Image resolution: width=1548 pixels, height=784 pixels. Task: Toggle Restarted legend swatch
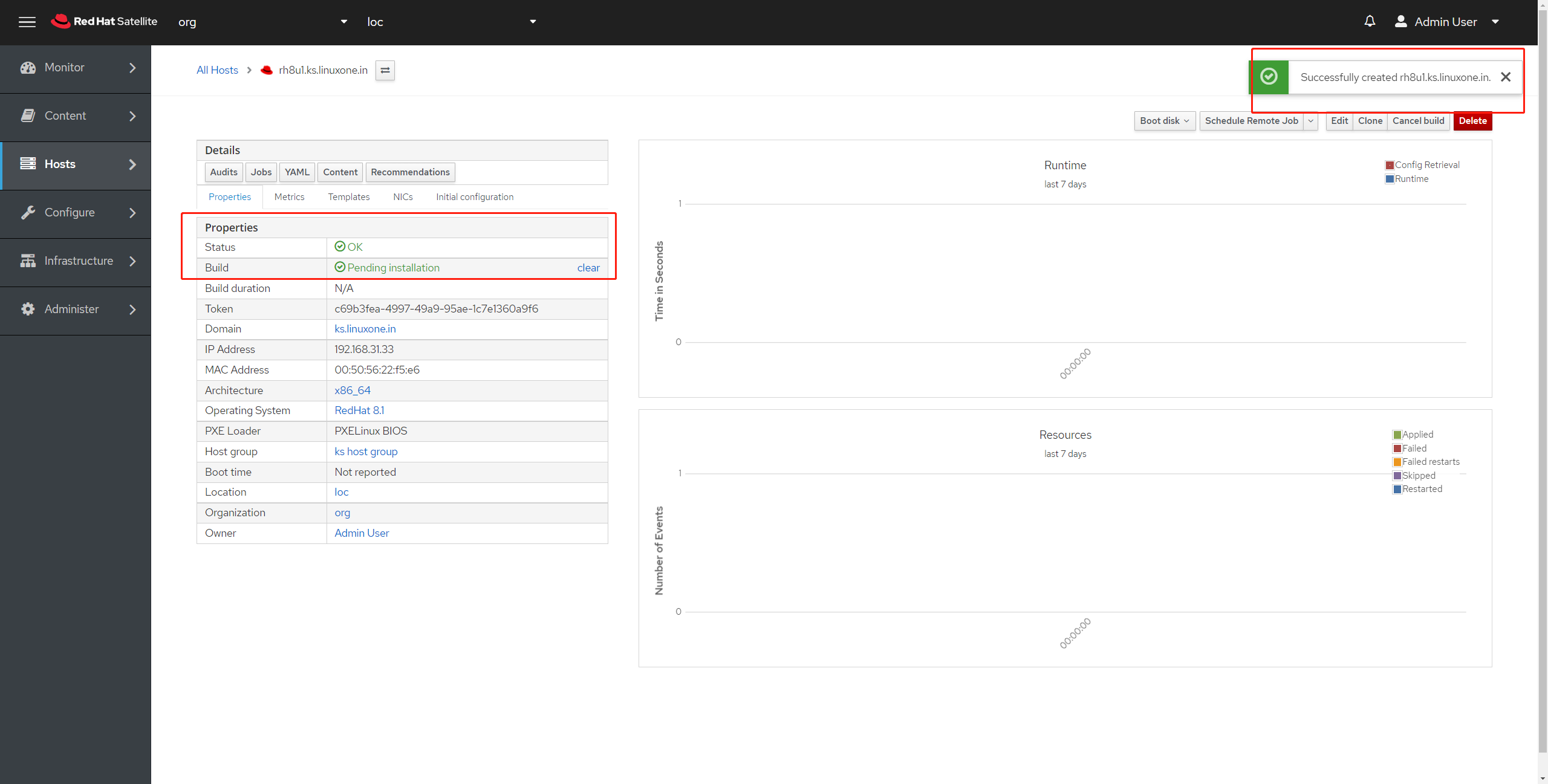click(x=1397, y=489)
